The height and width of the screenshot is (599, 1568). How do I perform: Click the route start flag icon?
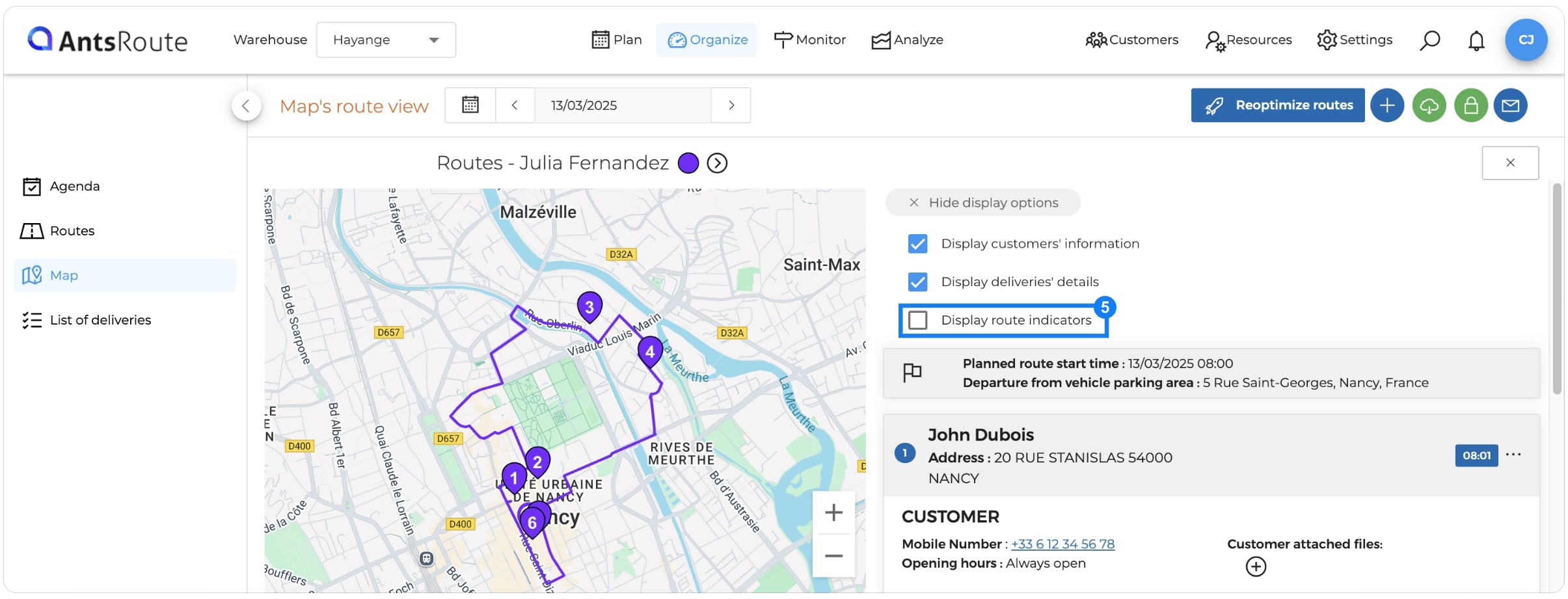point(912,373)
